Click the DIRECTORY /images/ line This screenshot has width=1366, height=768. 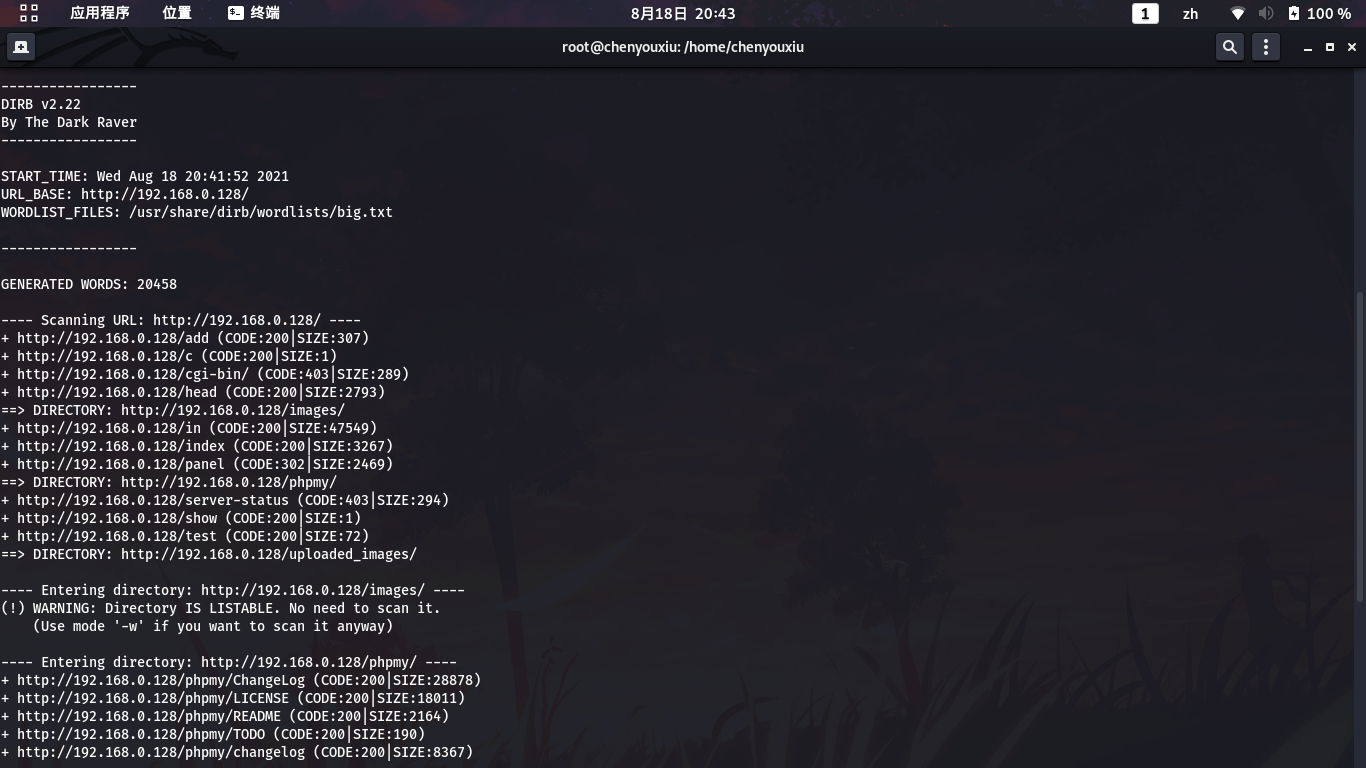tap(173, 410)
